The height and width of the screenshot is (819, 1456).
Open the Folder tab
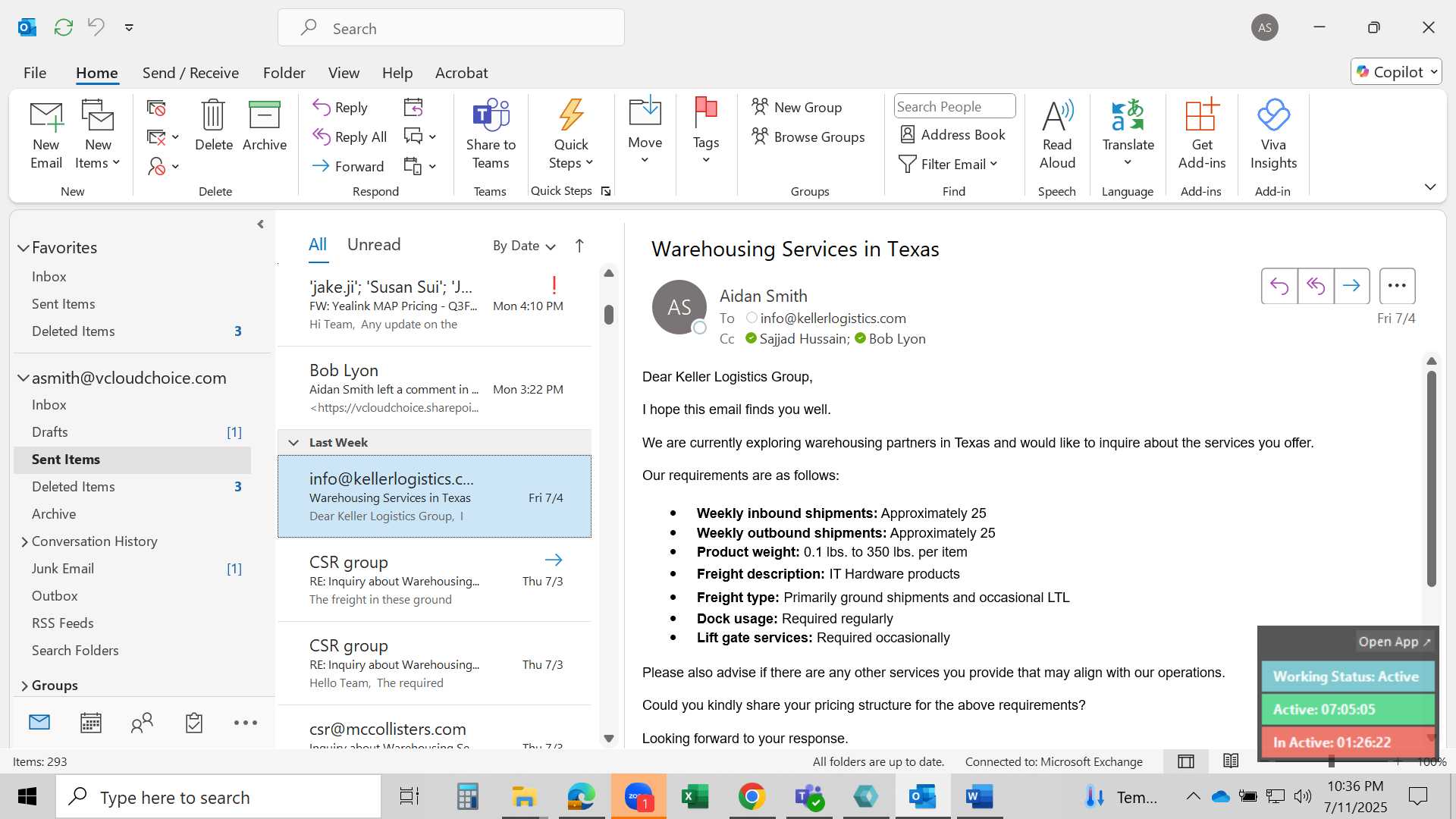[x=284, y=73]
